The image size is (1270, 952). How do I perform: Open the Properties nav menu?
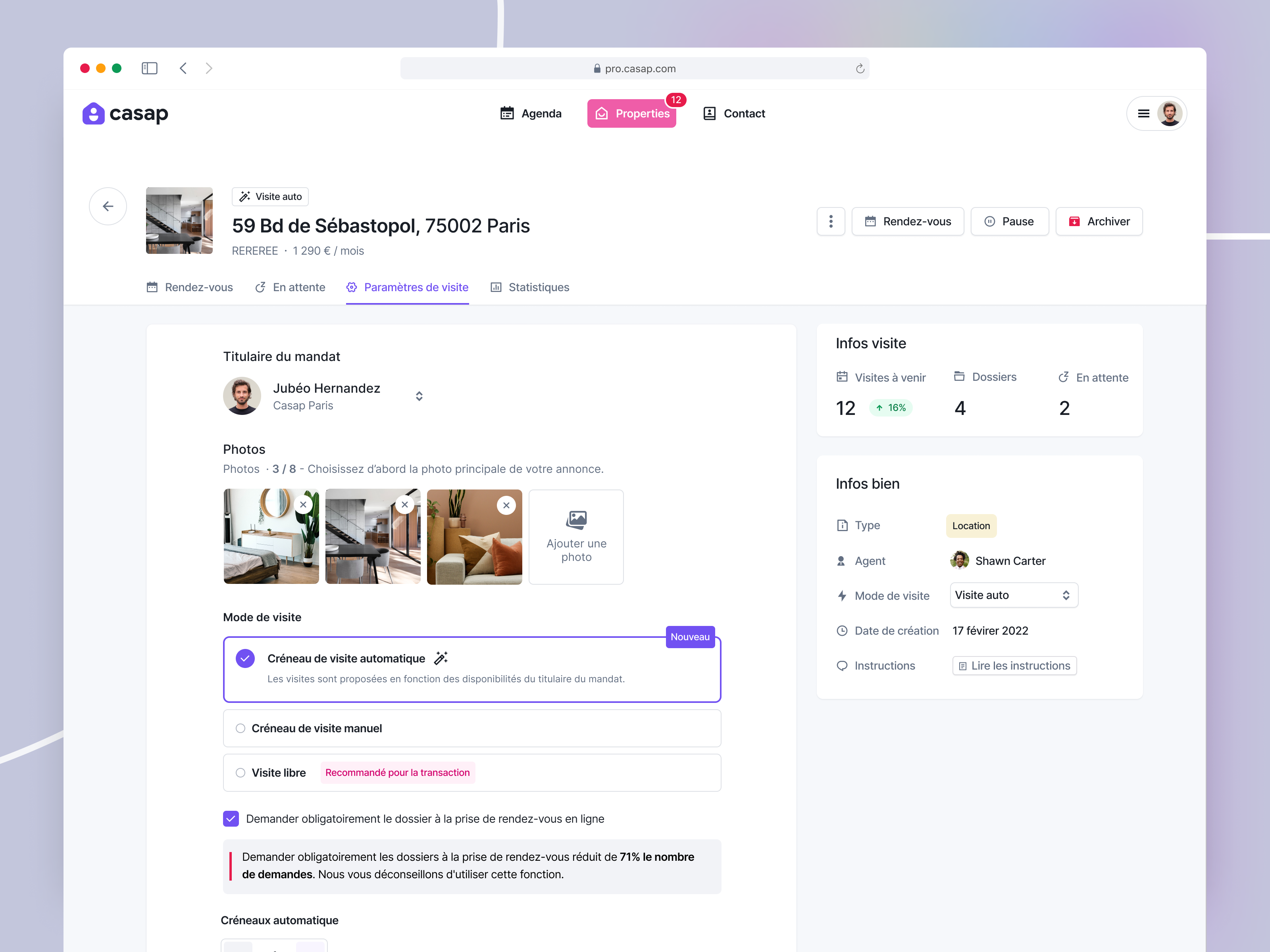coord(631,113)
